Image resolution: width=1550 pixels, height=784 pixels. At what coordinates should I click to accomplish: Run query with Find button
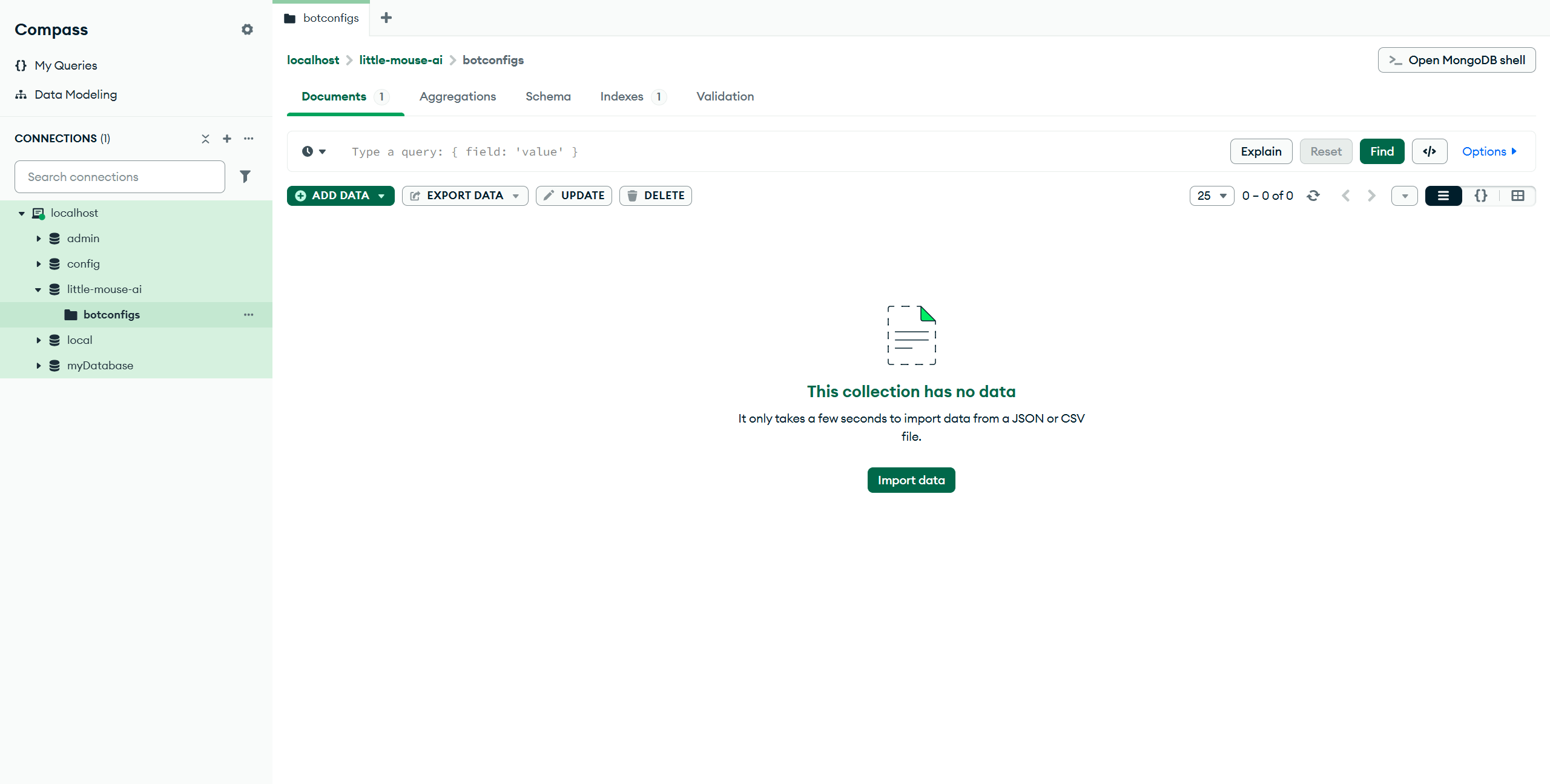pyautogui.click(x=1382, y=151)
